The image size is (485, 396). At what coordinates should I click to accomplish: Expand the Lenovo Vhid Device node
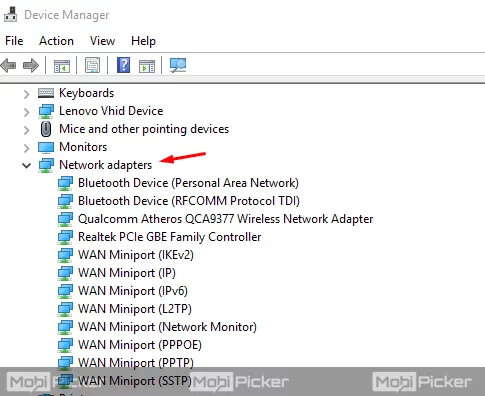click(27, 112)
